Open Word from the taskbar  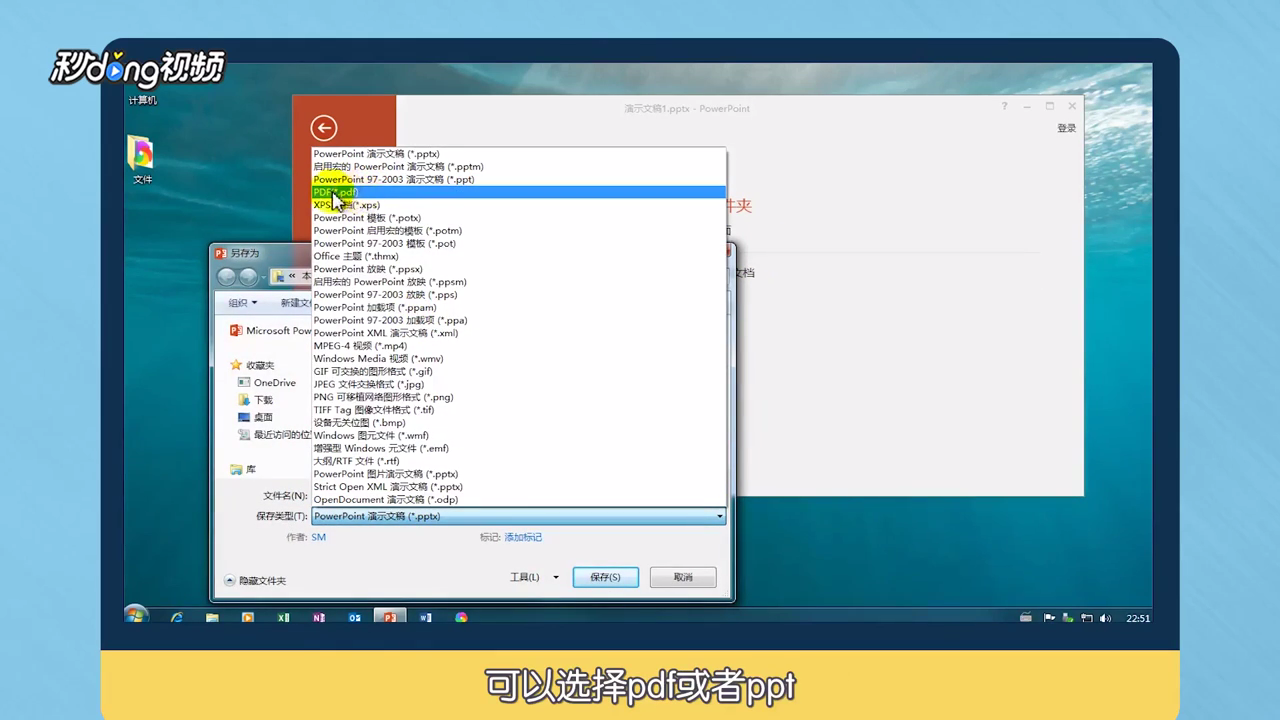click(426, 618)
